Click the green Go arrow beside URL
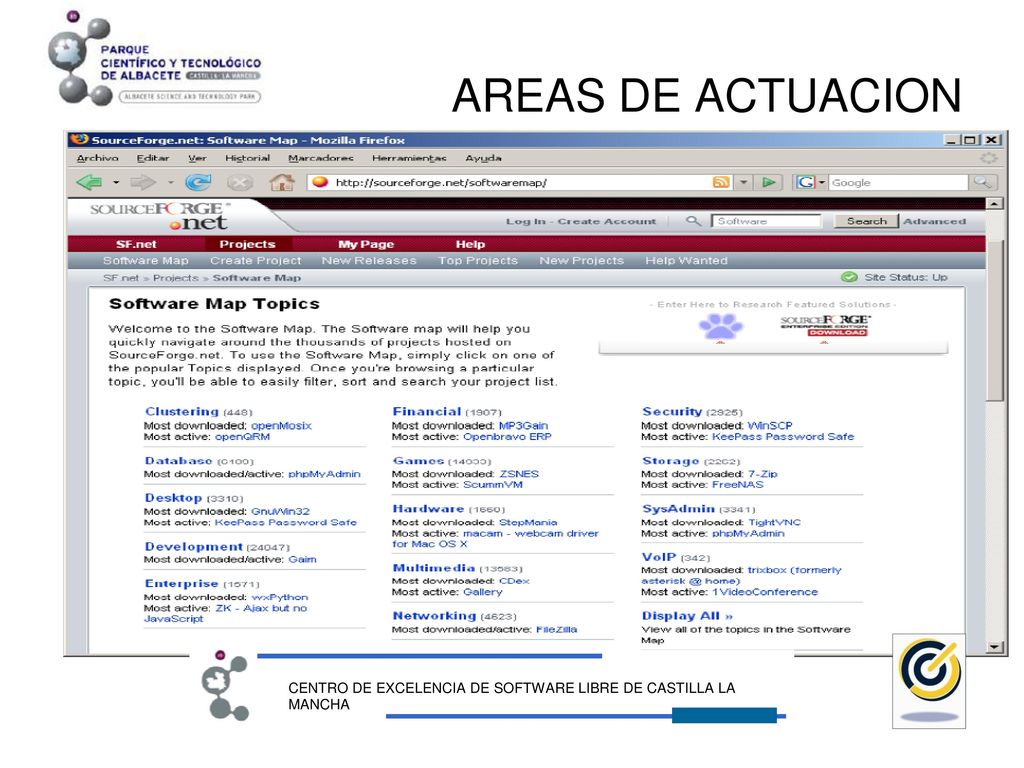Viewport: 1024px width, 768px height. pyautogui.click(x=769, y=182)
